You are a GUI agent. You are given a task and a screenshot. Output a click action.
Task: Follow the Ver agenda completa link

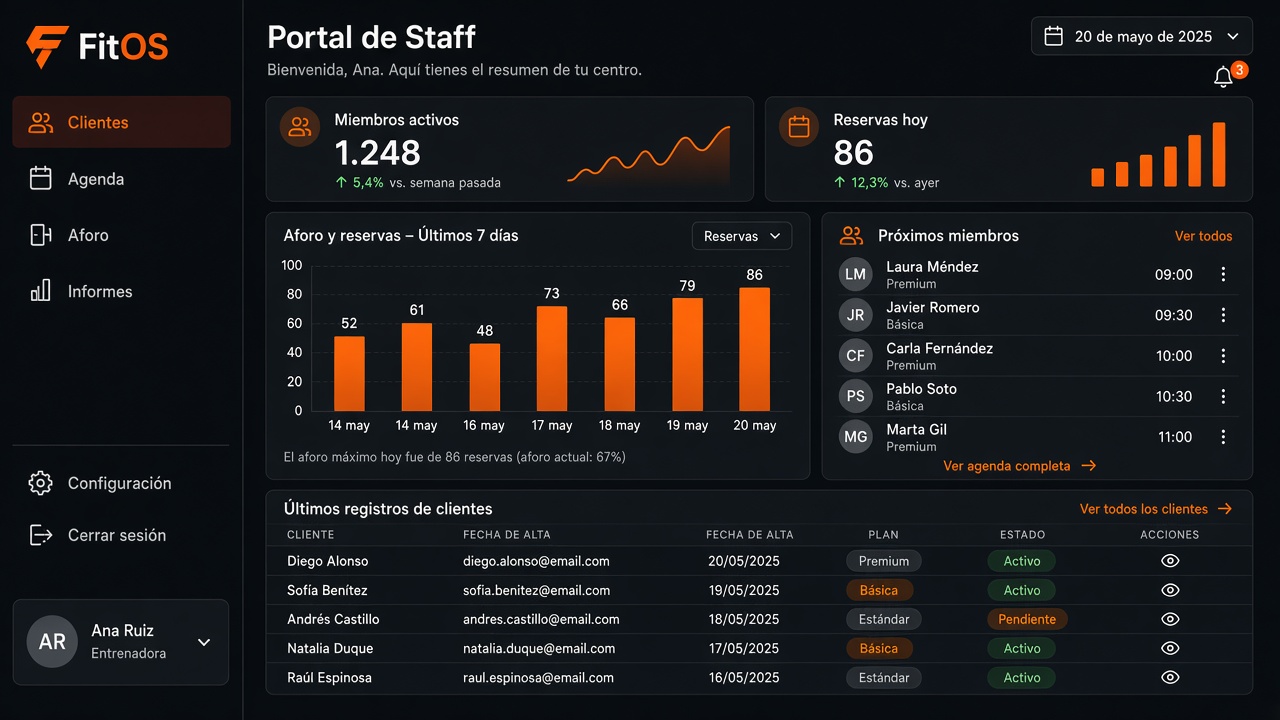pos(1019,466)
